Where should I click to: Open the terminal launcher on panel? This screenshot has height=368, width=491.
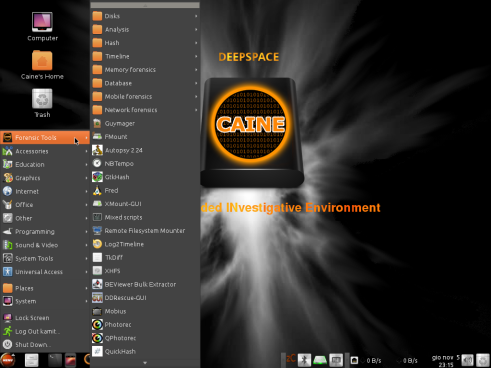pyautogui.click(x=55, y=360)
